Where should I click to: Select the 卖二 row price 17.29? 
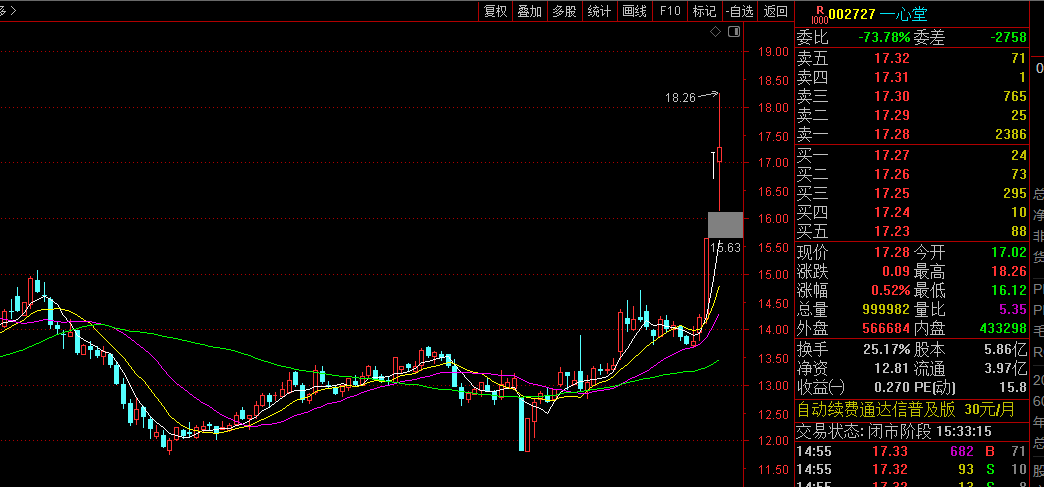[892, 116]
